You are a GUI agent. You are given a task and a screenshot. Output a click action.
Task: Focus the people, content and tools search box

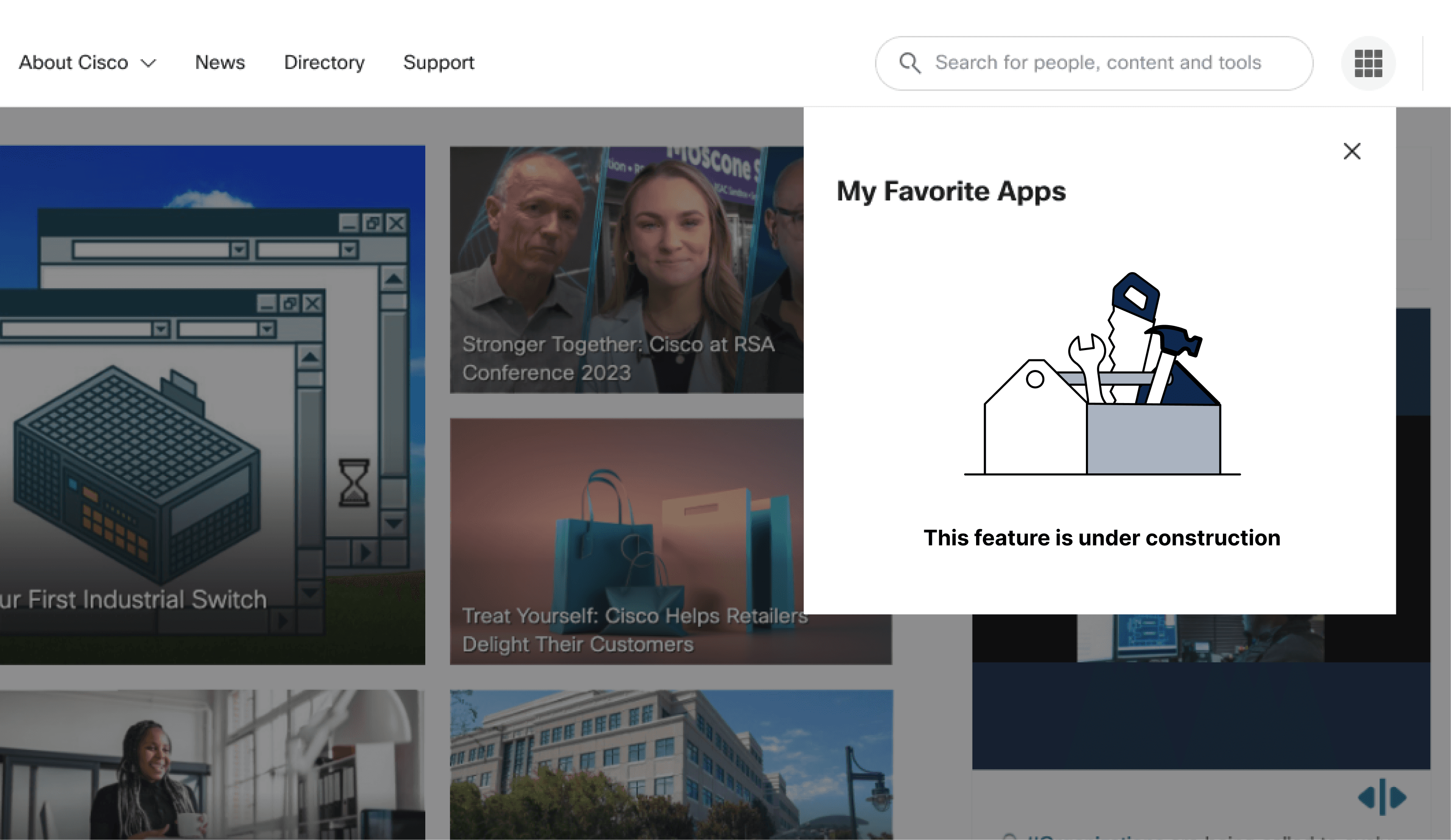pos(1097,62)
